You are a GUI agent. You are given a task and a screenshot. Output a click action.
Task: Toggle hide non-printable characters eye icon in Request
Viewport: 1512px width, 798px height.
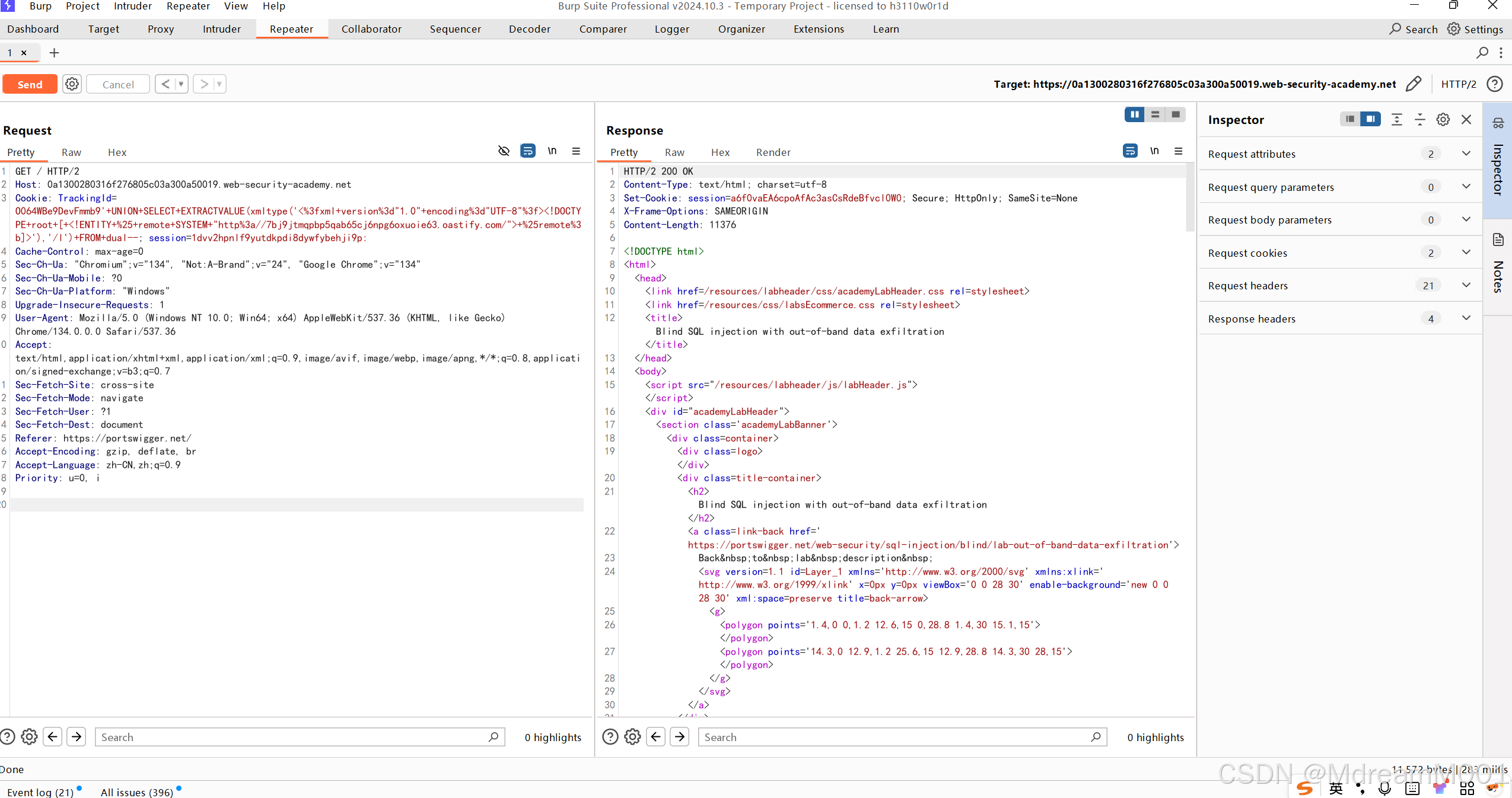(504, 151)
